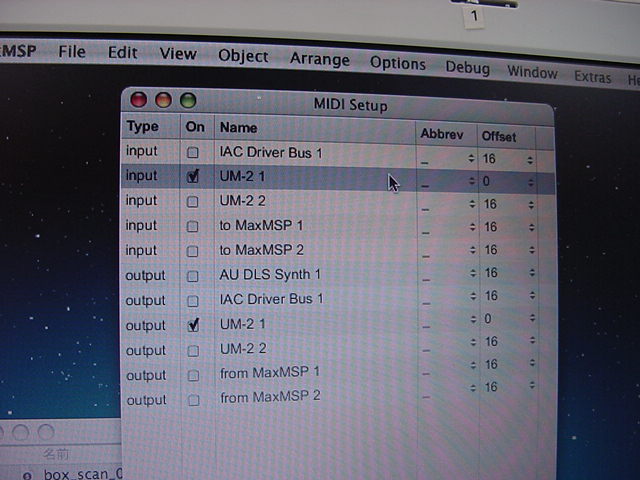Enable the from MaxMSP 1 checkbox
Viewport: 640px width, 480px height.
point(193,375)
